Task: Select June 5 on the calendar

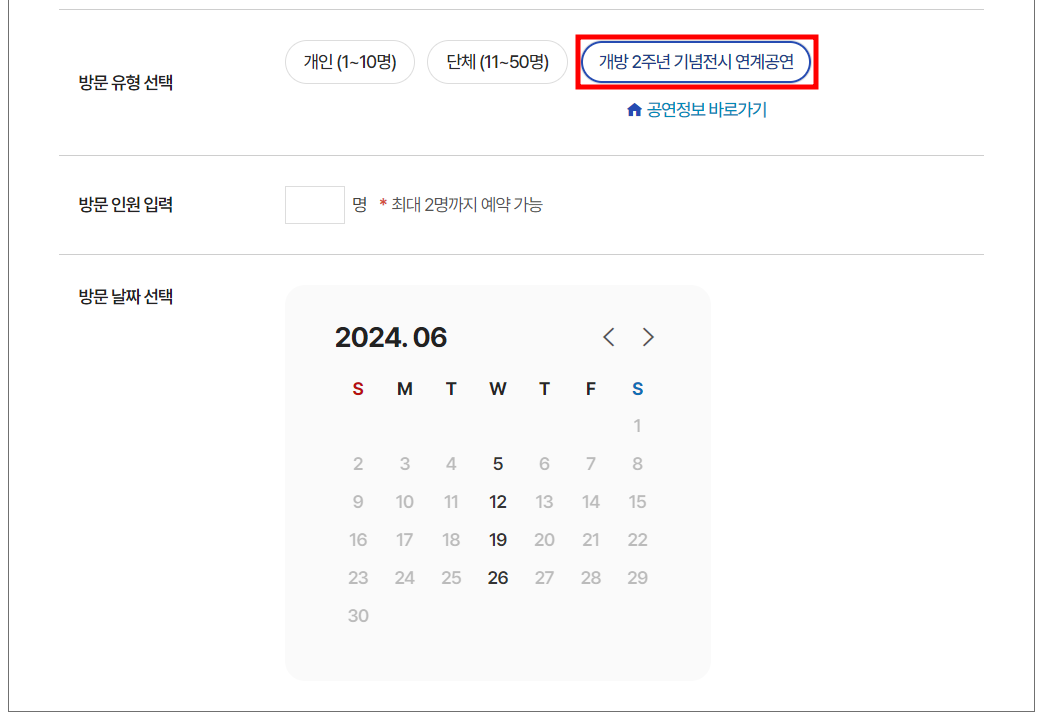Action: click(498, 463)
